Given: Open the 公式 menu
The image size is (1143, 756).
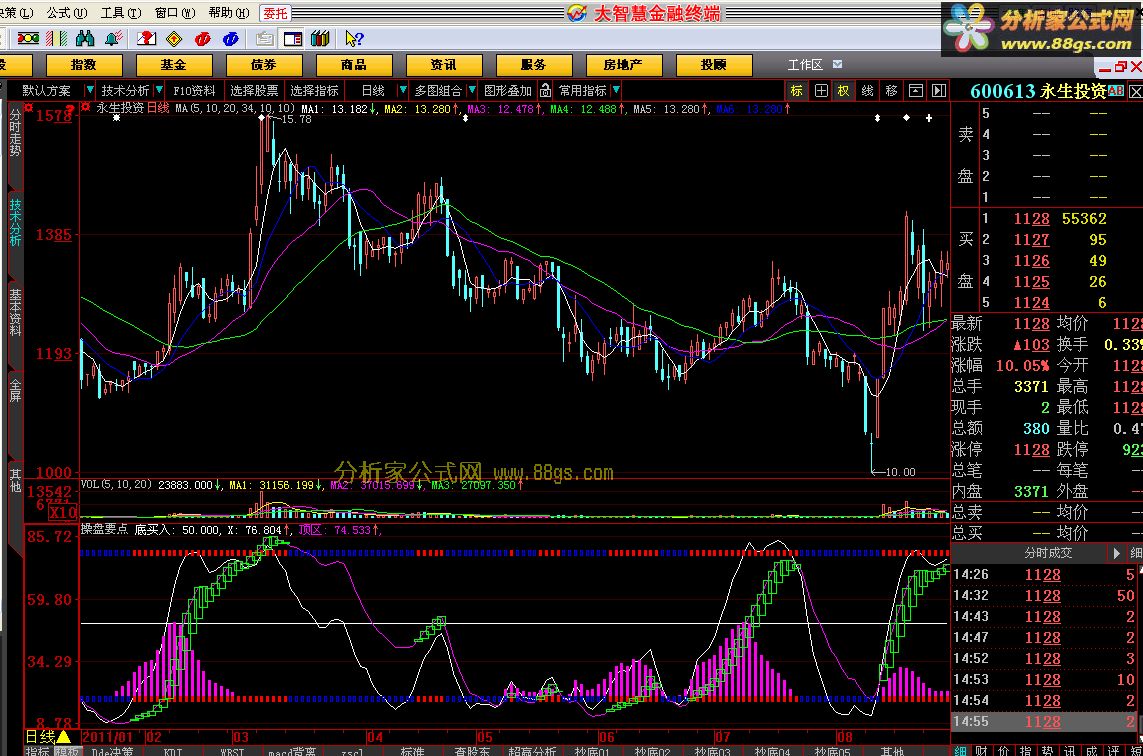Looking at the screenshot, I should click(66, 12).
